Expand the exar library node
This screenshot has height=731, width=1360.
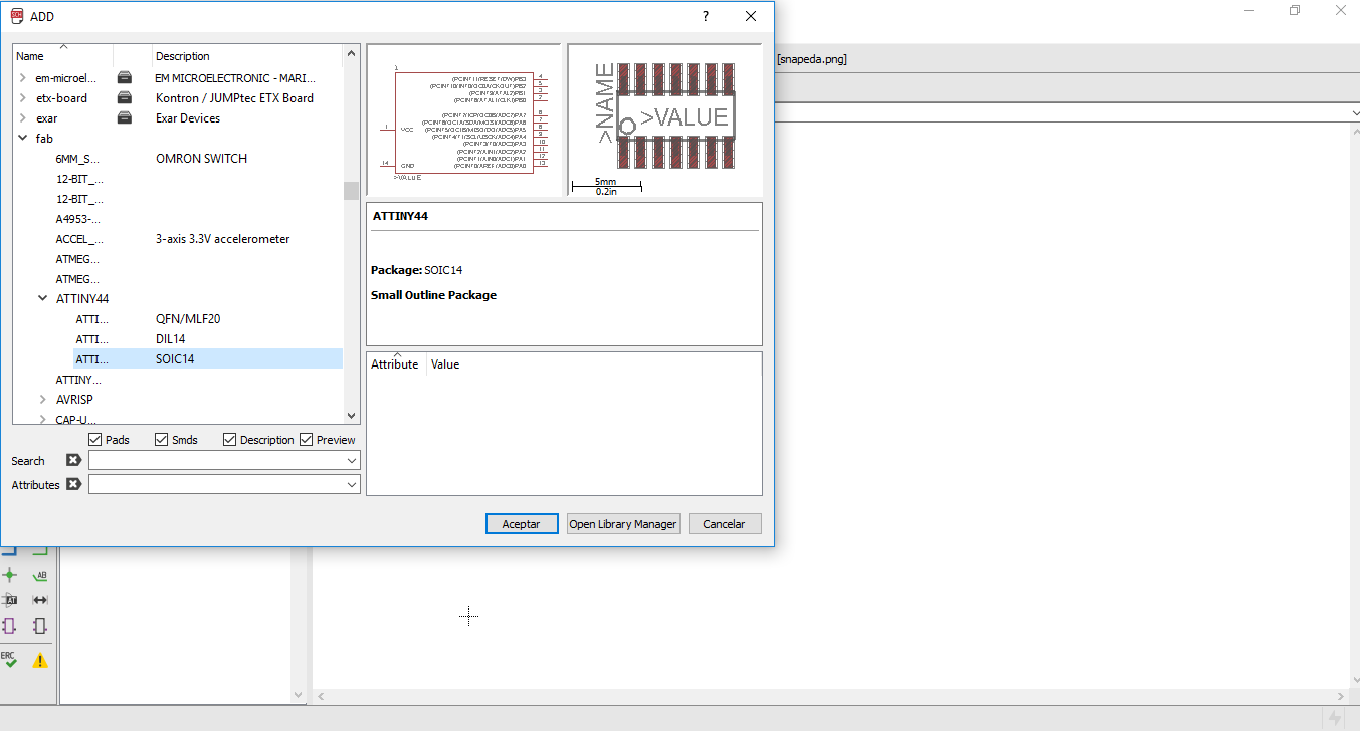coord(23,118)
